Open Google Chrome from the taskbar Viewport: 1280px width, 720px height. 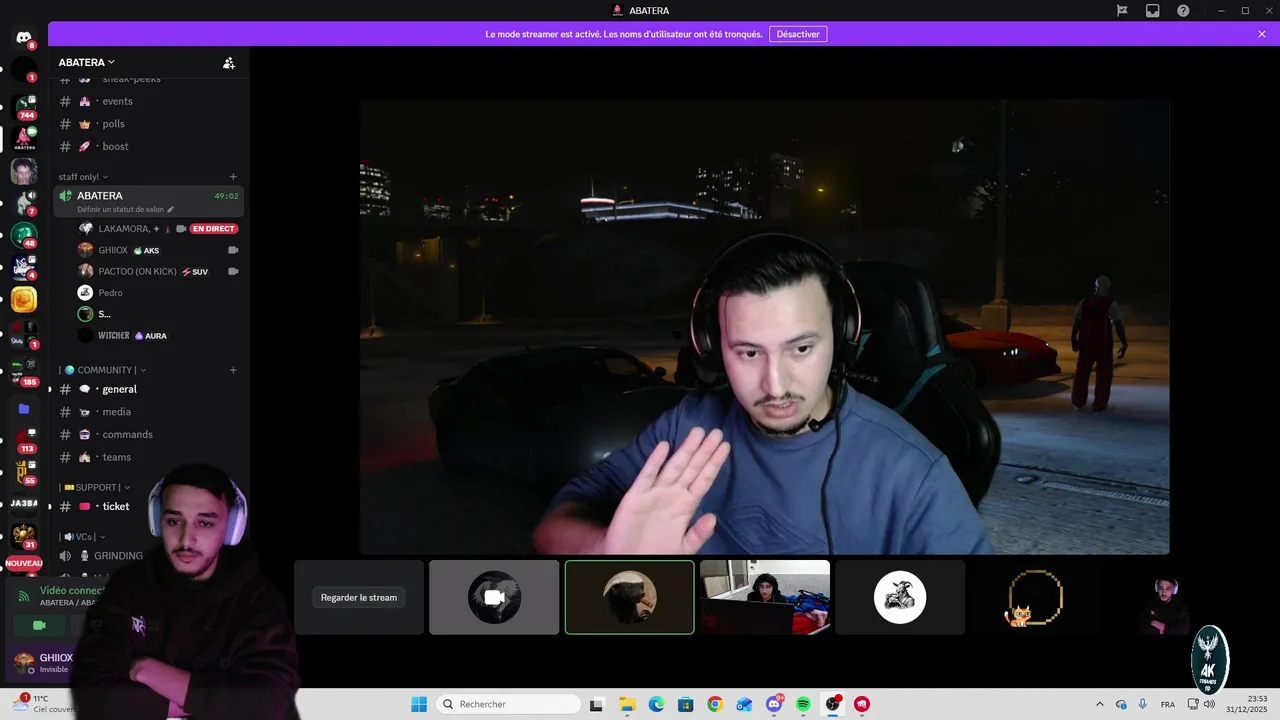click(x=714, y=704)
